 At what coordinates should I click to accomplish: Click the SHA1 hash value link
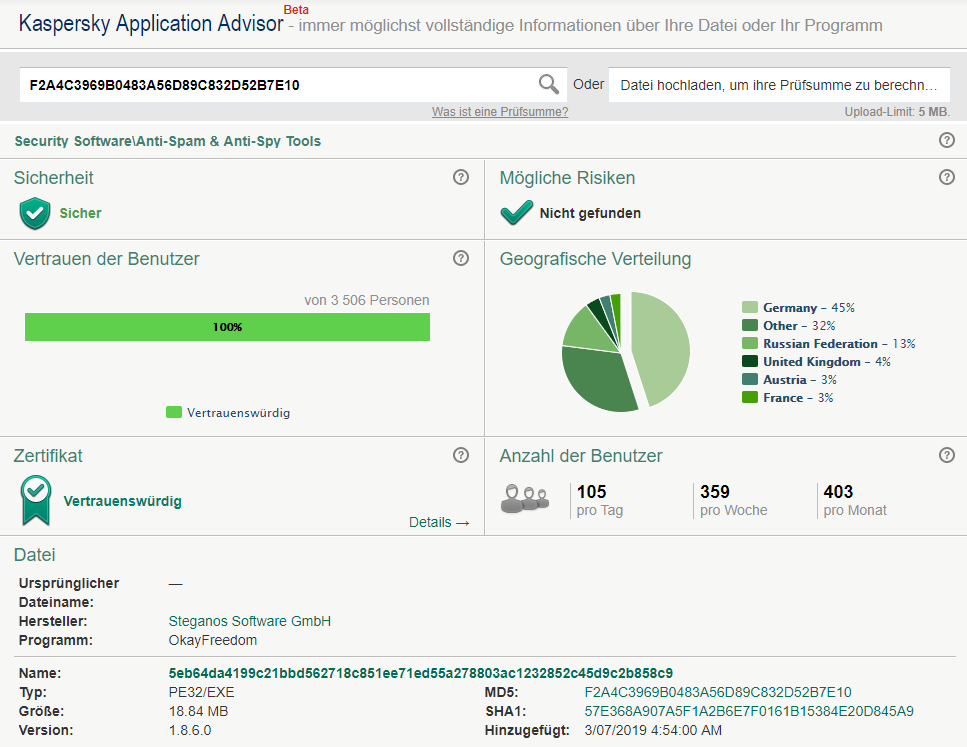[x=749, y=711]
